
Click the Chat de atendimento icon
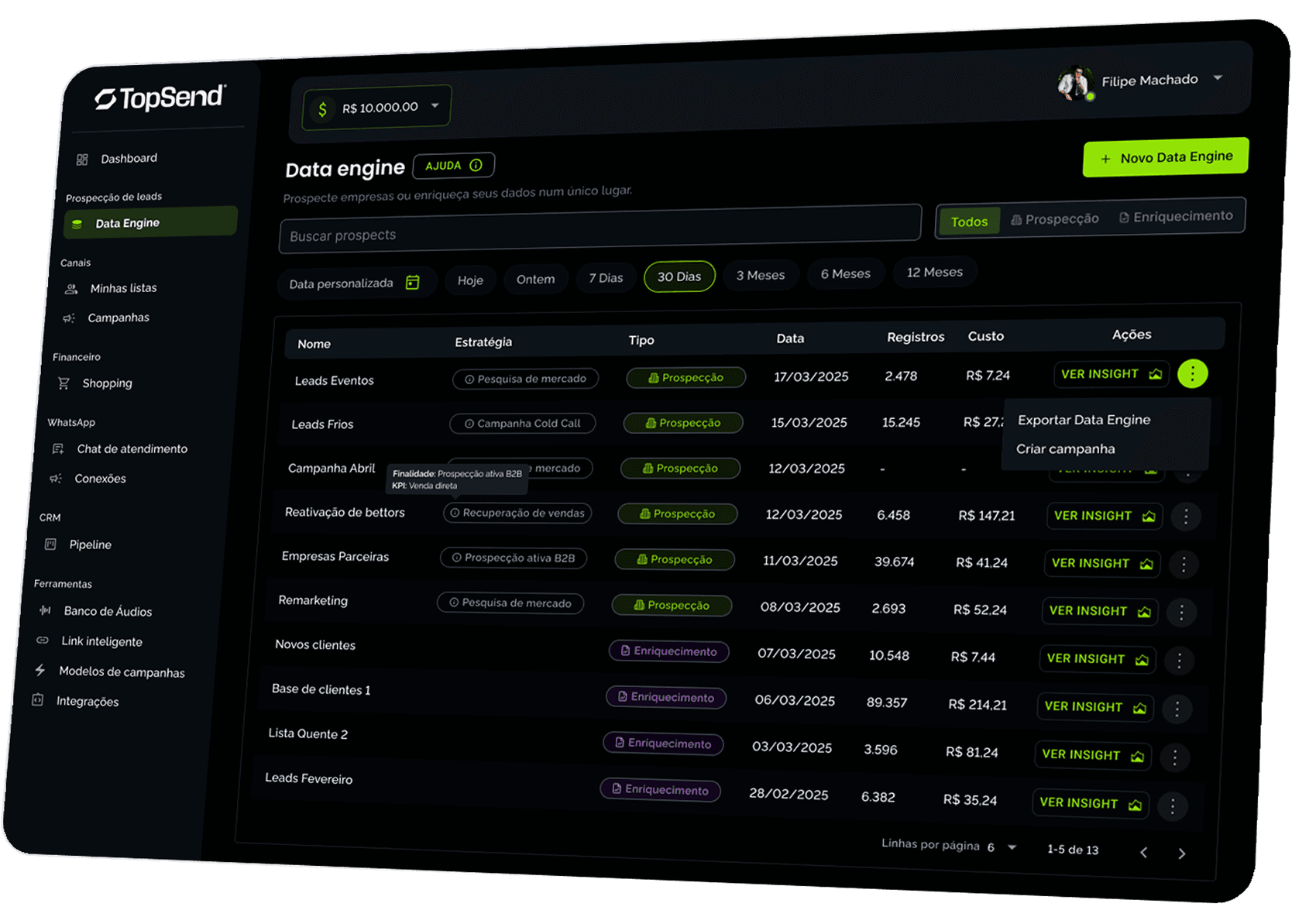coord(58,448)
